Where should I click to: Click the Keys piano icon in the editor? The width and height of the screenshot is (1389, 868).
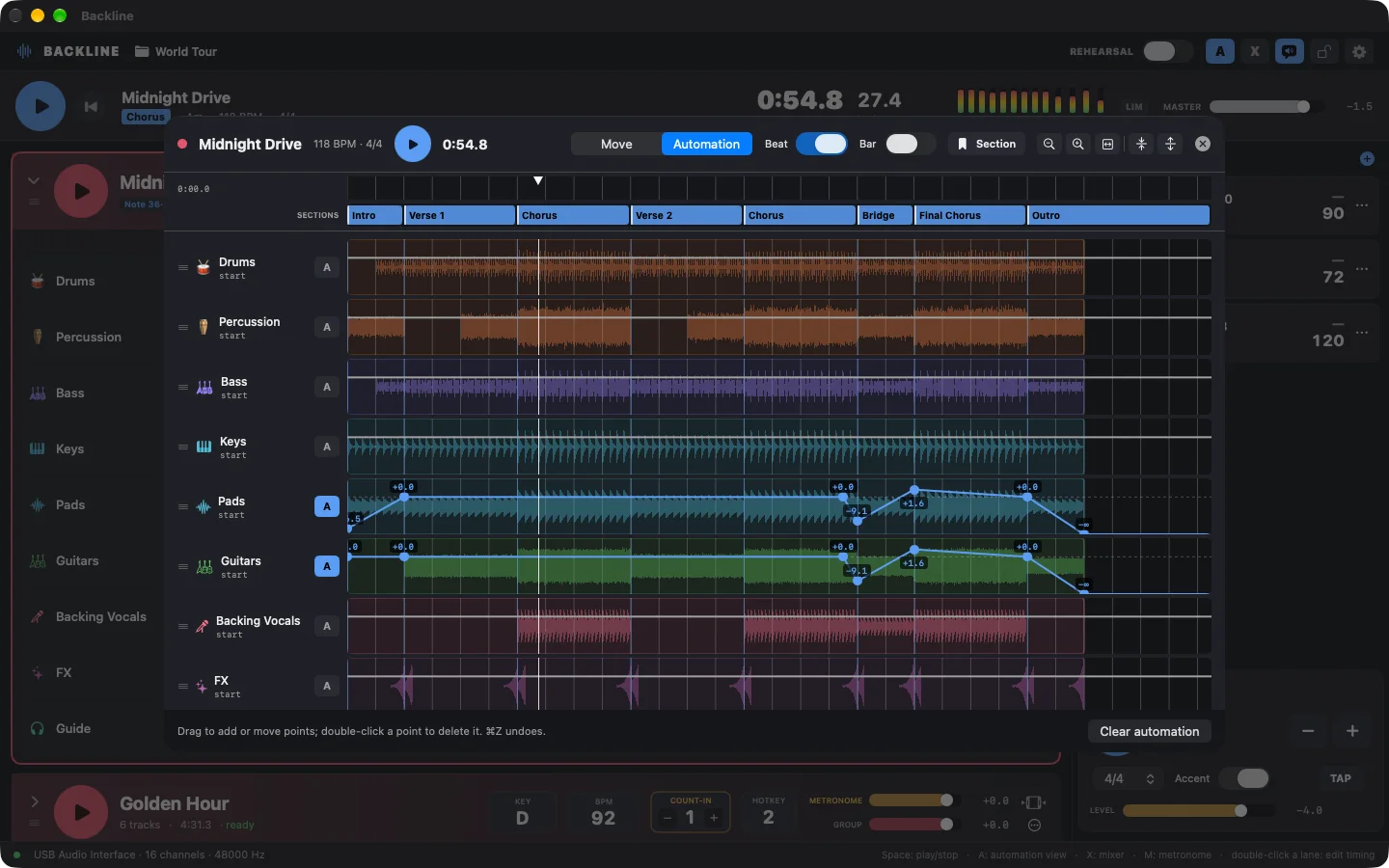(x=204, y=447)
